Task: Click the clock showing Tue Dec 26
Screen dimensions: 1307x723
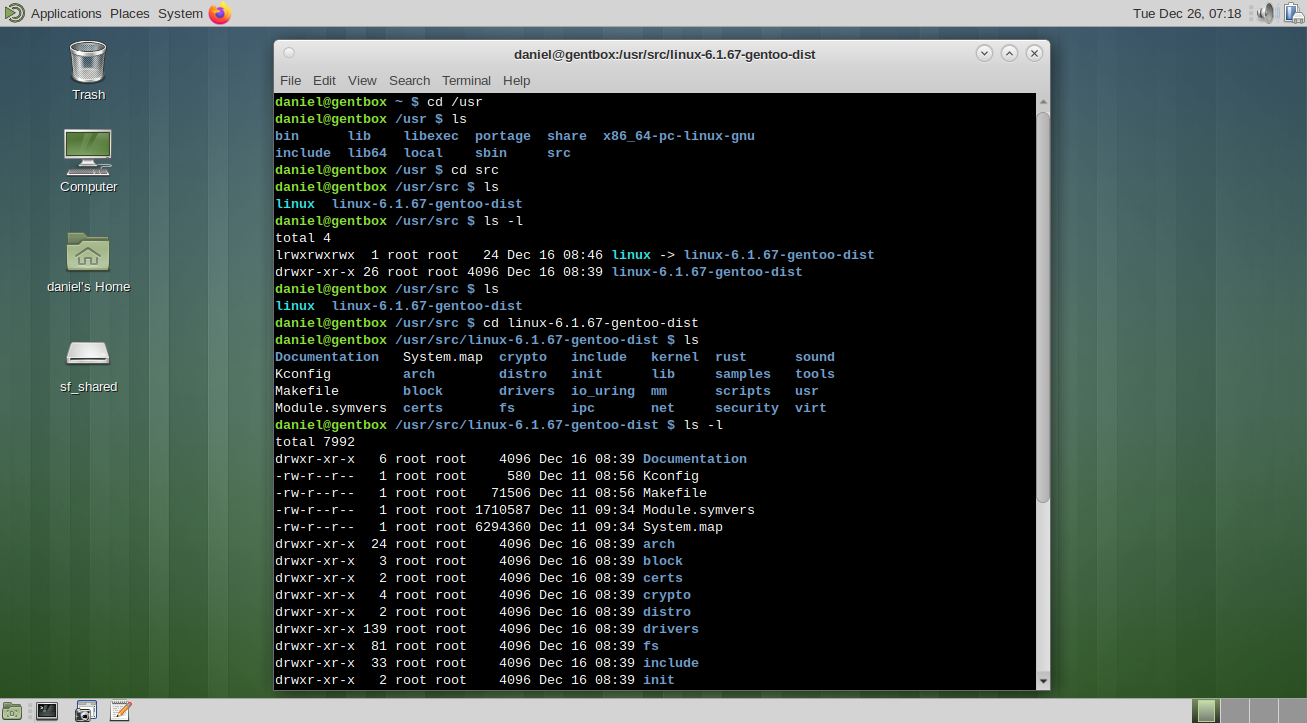Action: click(1187, 13)
